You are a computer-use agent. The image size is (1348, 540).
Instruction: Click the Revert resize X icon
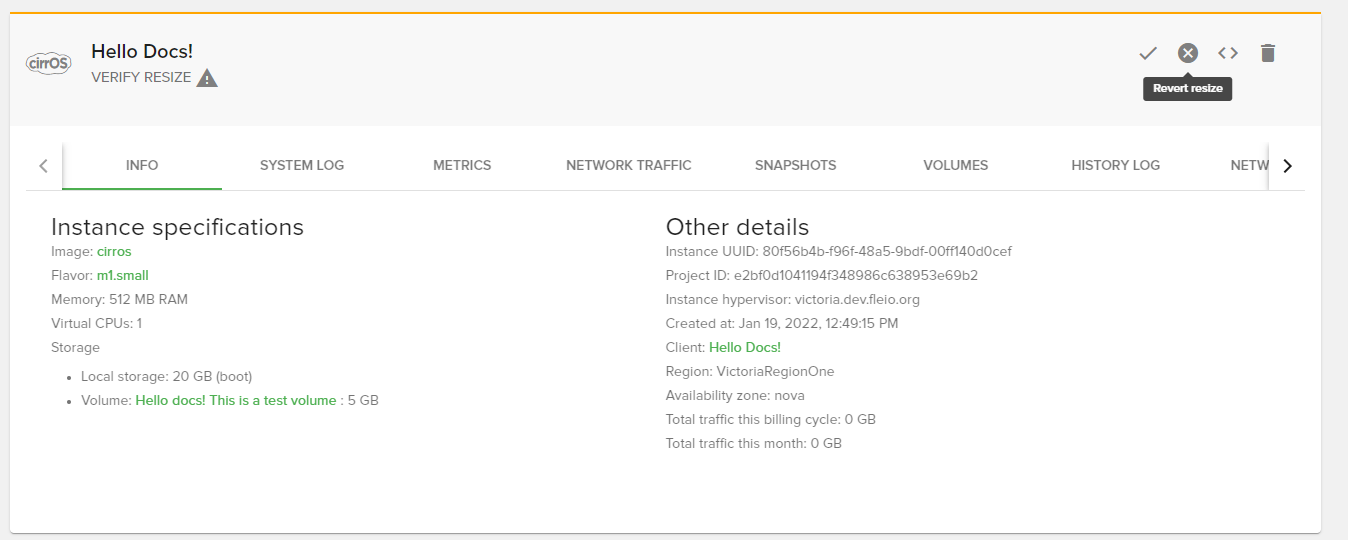tap(1187, 53)
